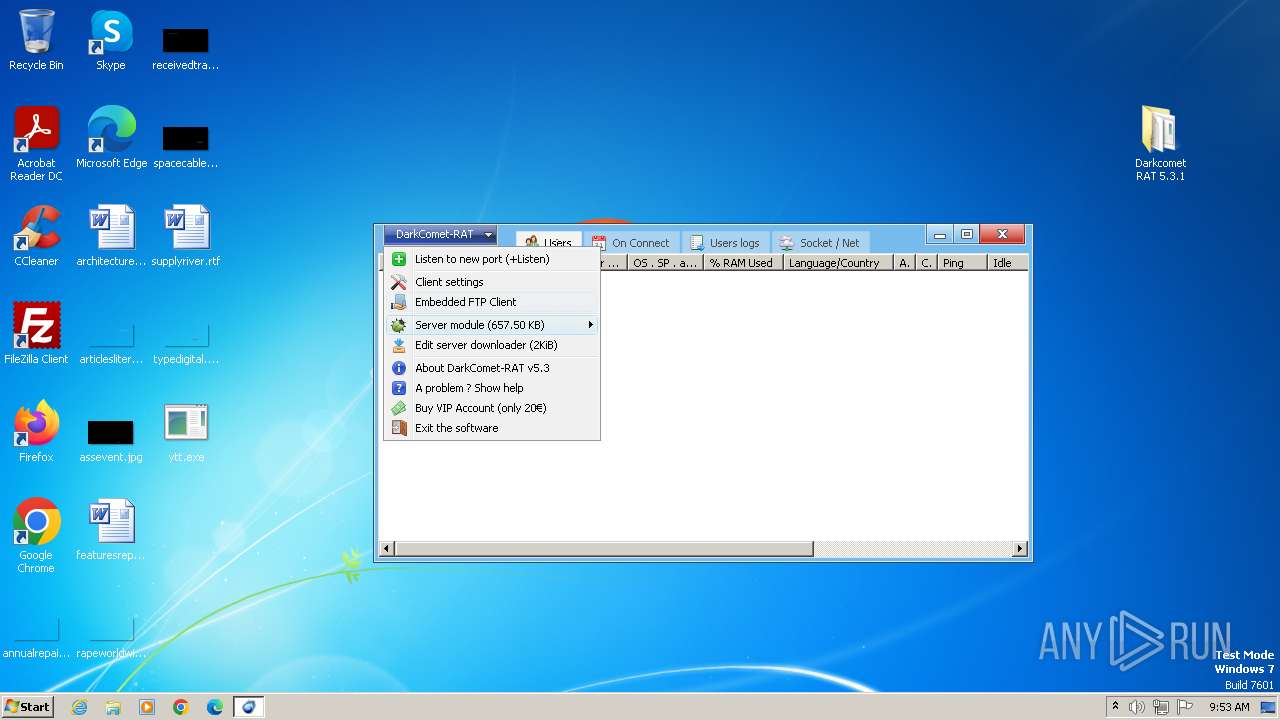
Task: Click the Exit door icon
Action: [399, 428]
